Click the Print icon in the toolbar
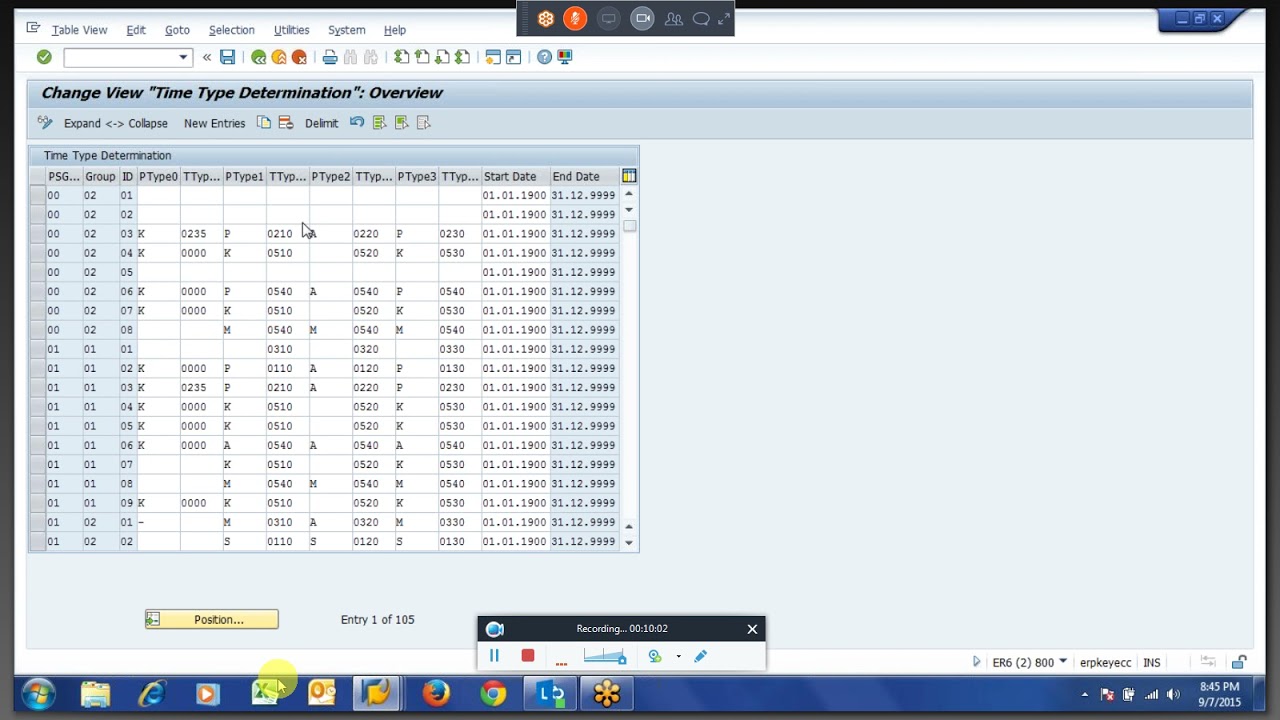Screen dimensions: 1280x720 330,57
